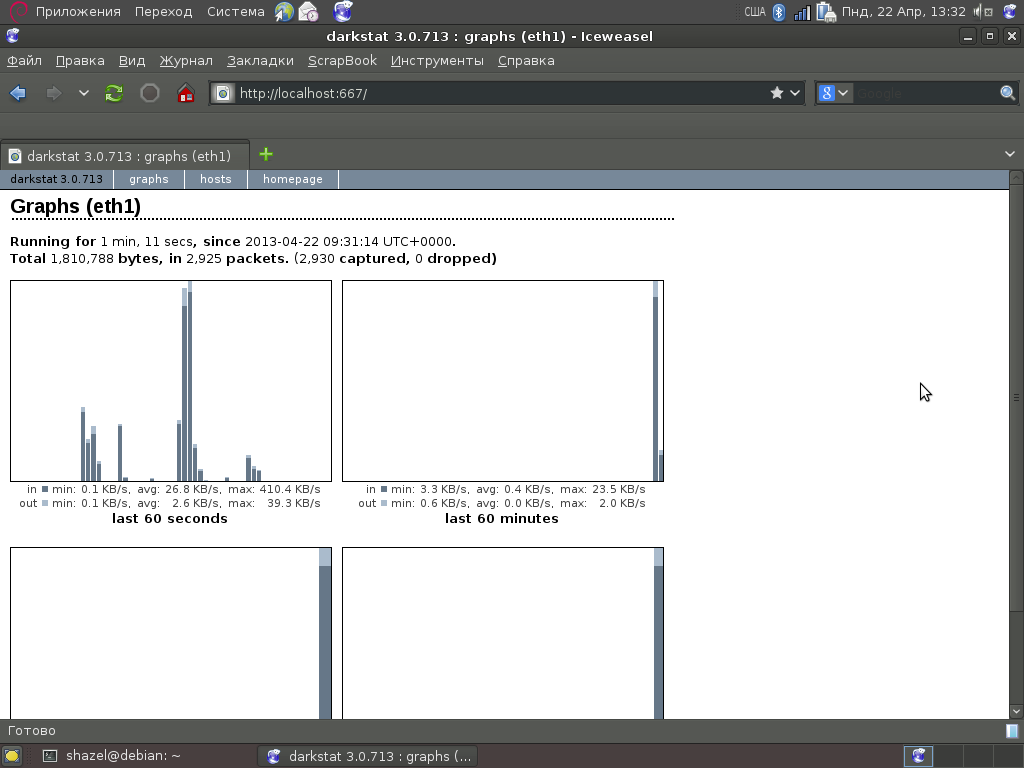Click the show desktop icon in bottom panel
The width and height of the screenshot is (1024, 768).
tap(11, 756)
